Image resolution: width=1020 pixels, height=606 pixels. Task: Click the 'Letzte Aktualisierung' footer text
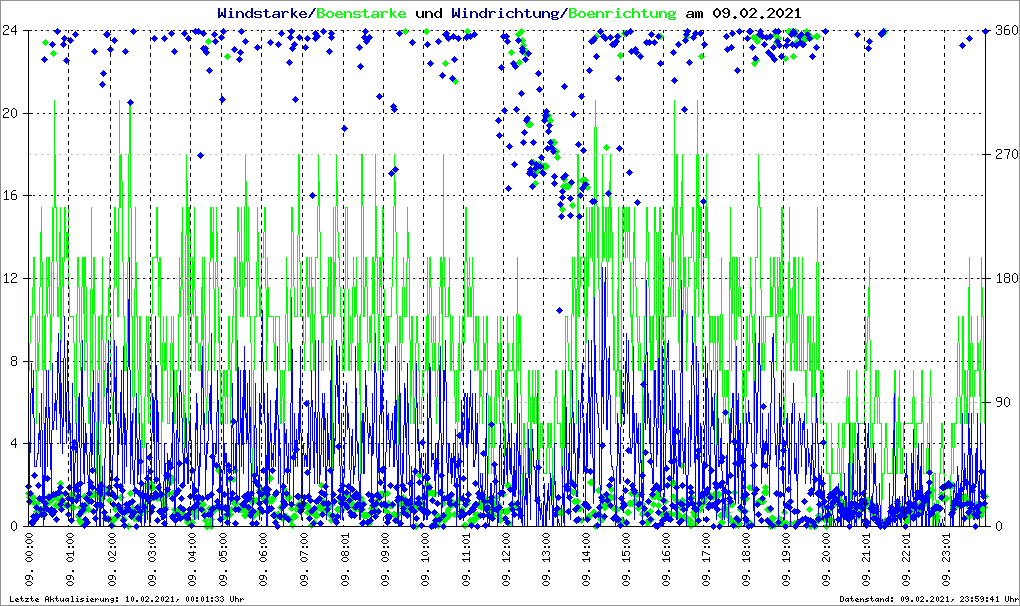point(127,599)
